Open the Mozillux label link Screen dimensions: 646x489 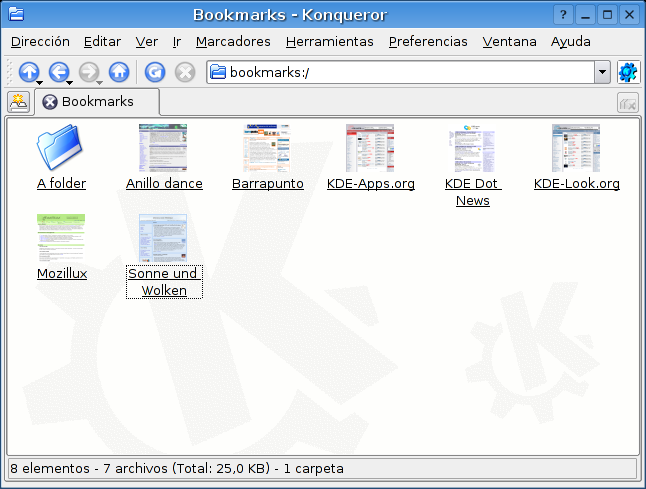(62, 274)
